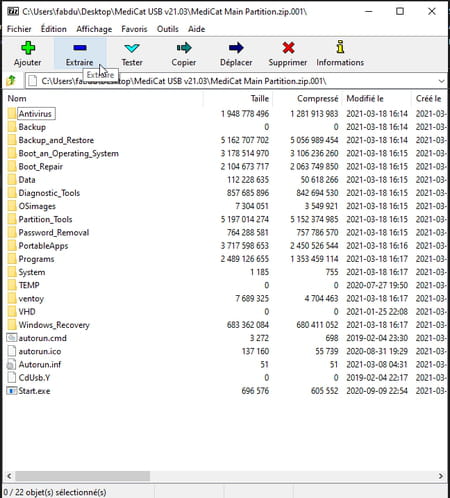The height and width of the screenshot is (498, 450).
Task: Click the modified date 2021-01-25 22:08
Action: click(x=377, y=312)
